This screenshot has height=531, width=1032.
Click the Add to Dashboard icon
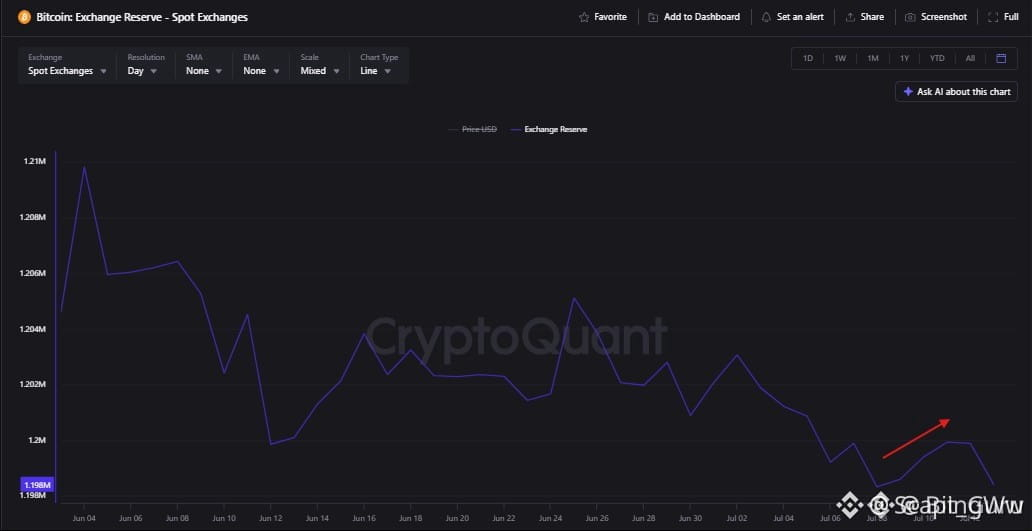click(x=653, y=17)
